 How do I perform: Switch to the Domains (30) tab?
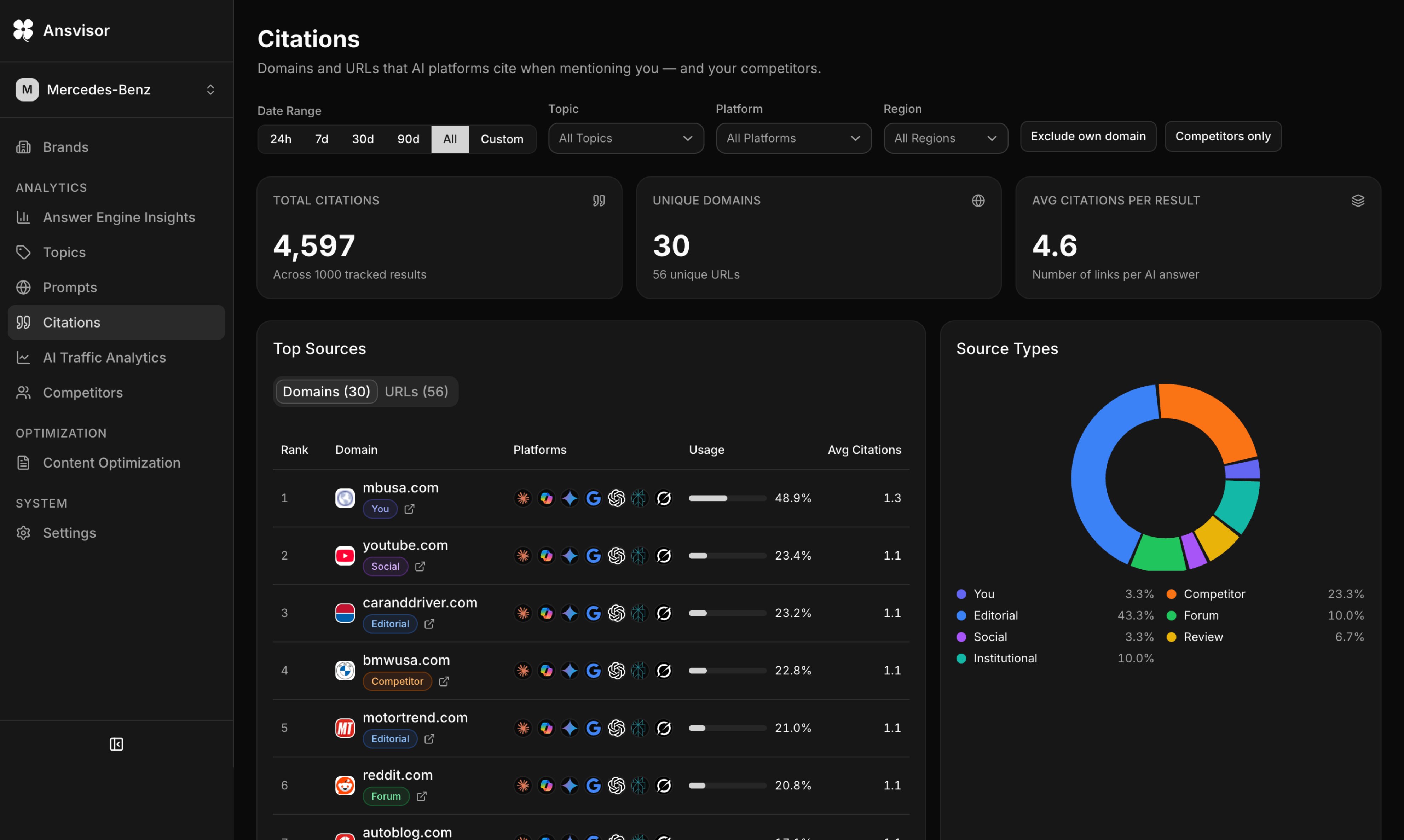click(327, 392)
